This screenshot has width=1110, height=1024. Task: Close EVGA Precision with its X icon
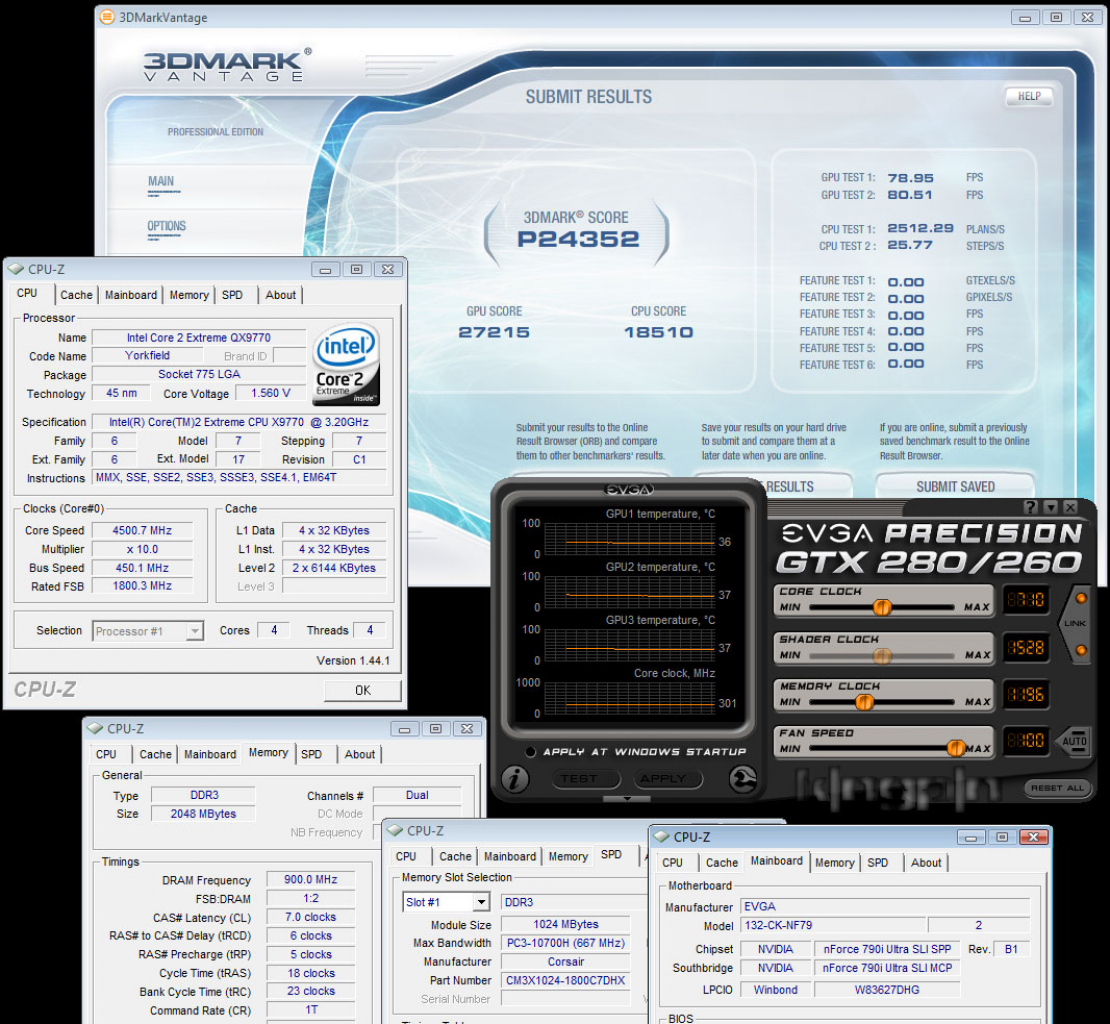(x=1070, y=507)
